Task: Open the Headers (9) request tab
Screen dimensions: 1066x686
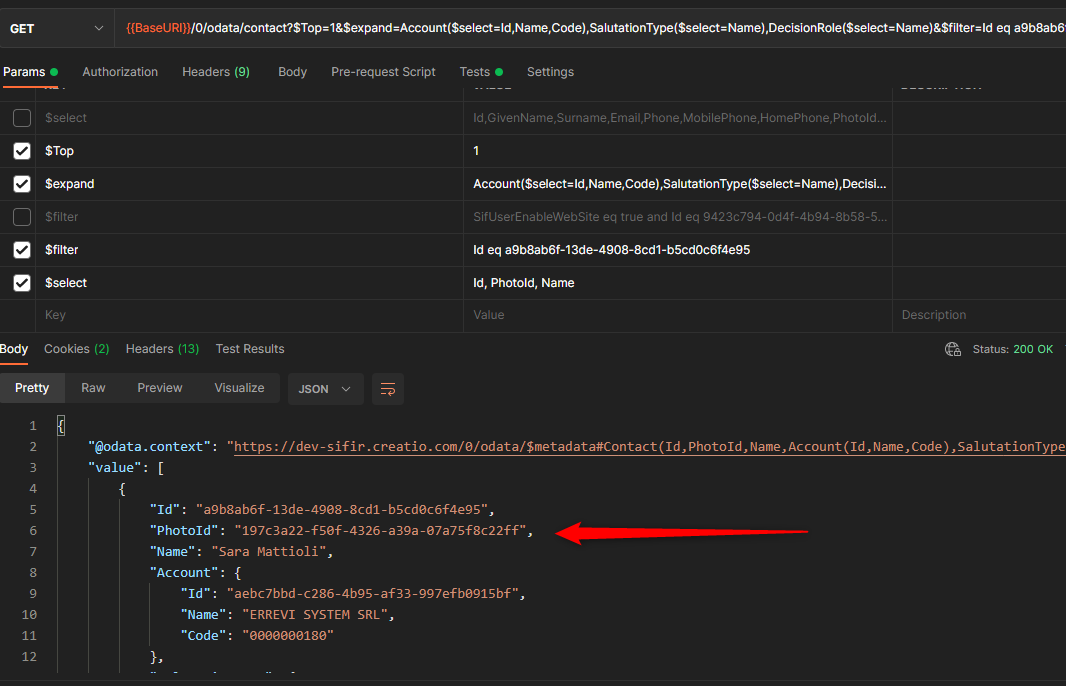Action: pos(215,71)
